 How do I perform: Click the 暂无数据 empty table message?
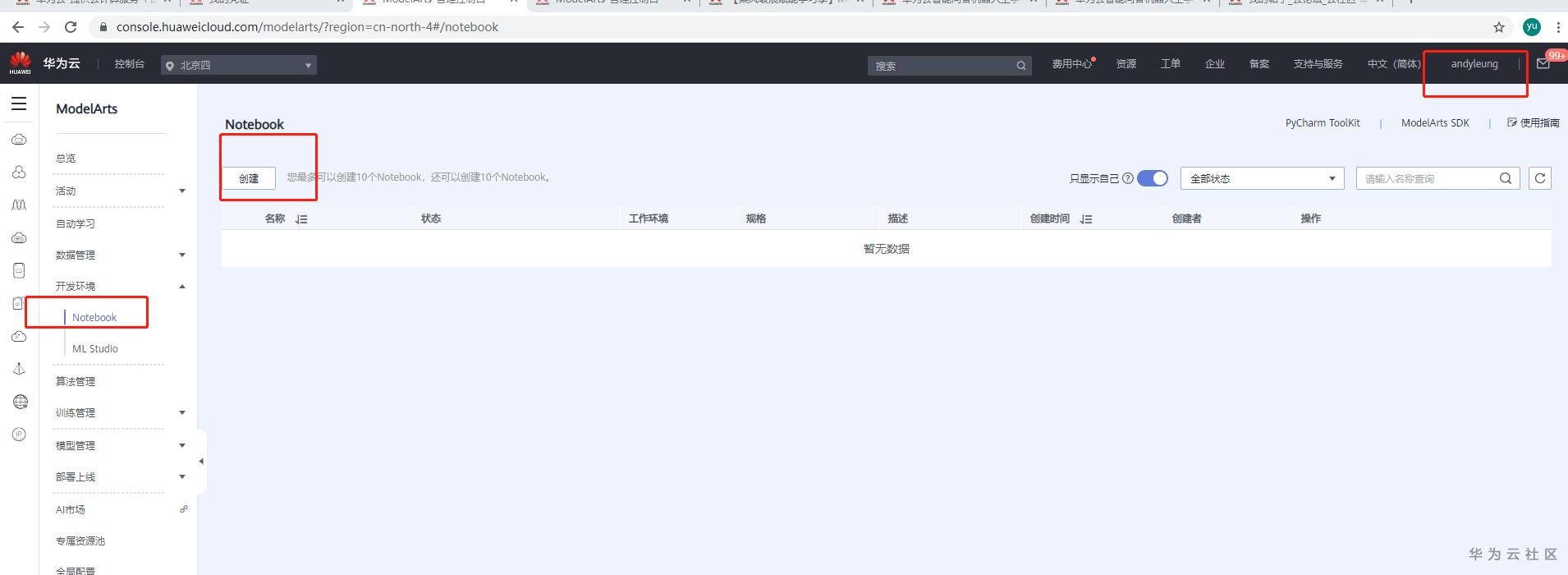[x=887, y=249]
